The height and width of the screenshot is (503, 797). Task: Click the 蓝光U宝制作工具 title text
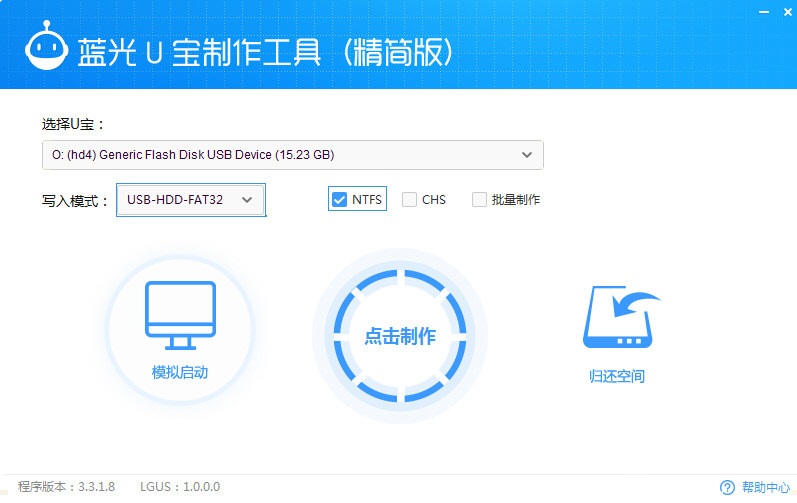[265, 52]
